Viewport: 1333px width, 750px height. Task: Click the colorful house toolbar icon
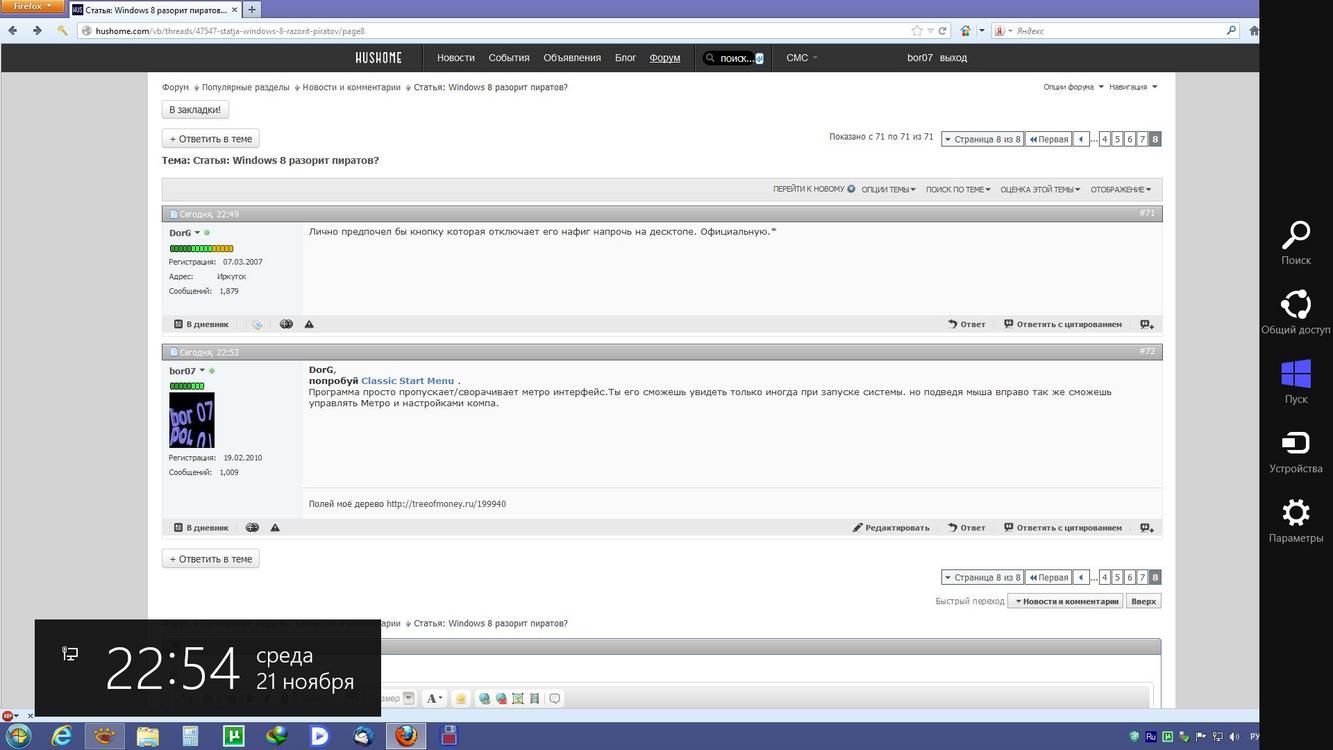[x=966, y=30]
